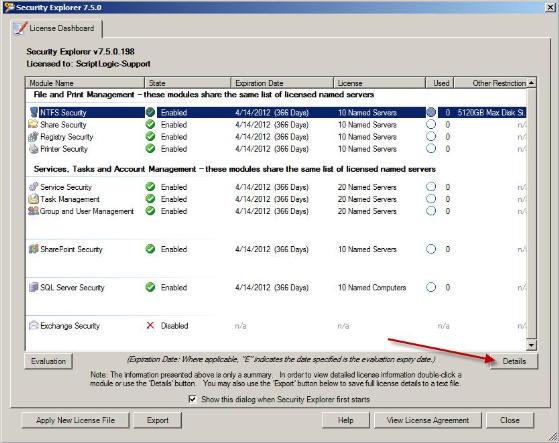Click the Disabled state for Exchange Security
Screen dimensions: 559x443
(x=174, y=325)
